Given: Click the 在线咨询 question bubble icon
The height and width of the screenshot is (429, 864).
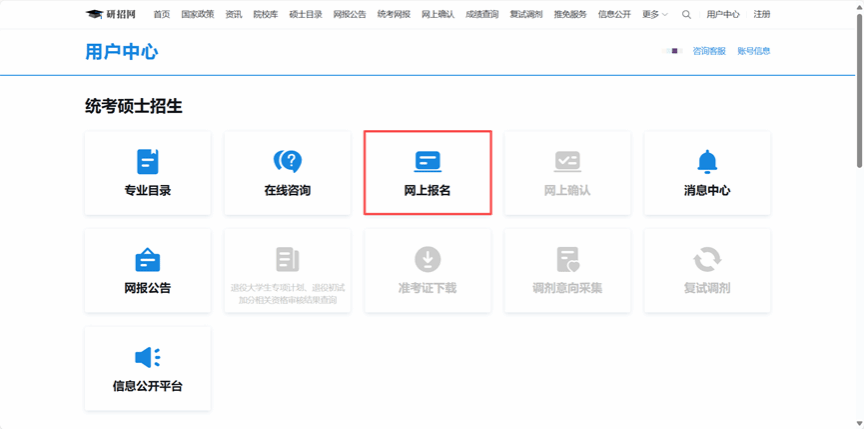Looking at the screenshot, I should pos(287,161).
